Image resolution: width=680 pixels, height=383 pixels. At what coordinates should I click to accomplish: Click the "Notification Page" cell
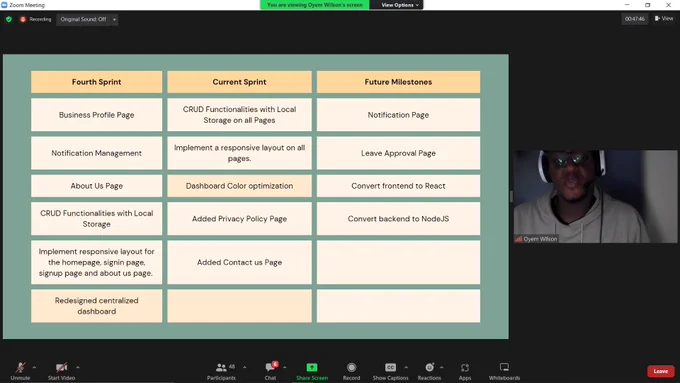pyautogui.click(x=398, y=115)
